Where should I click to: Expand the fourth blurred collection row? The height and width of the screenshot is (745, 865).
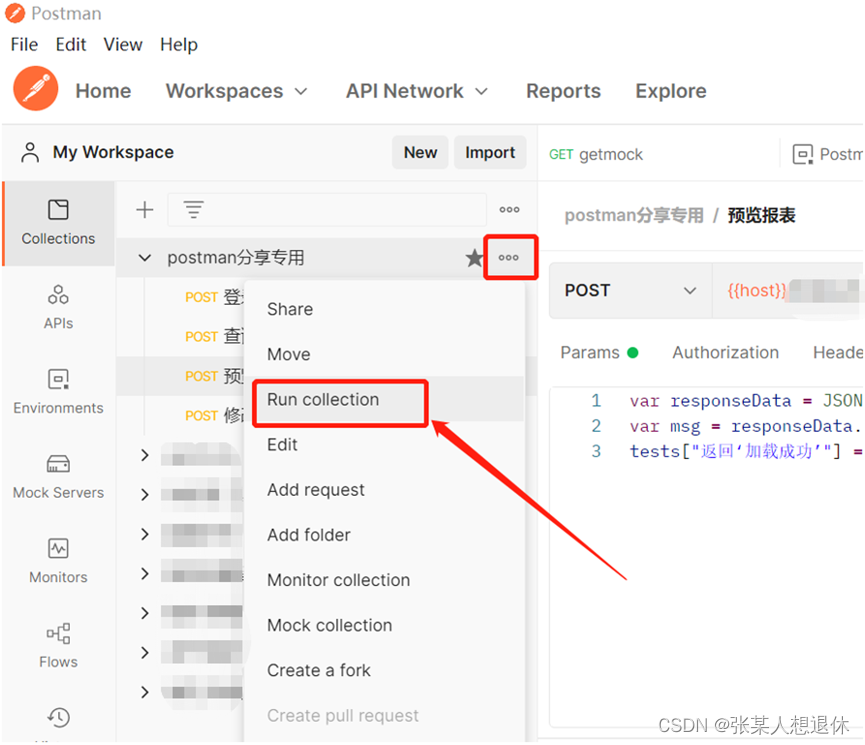(x=145, y=574)
